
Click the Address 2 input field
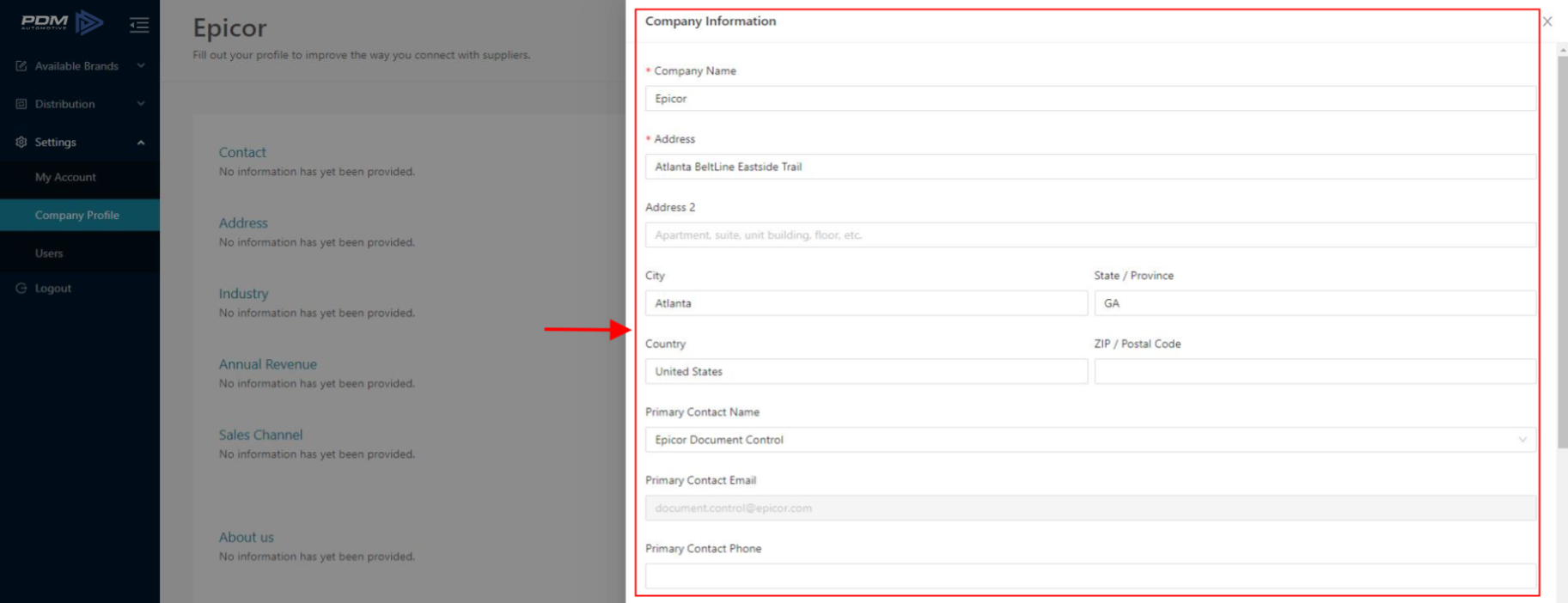(1090, 234)
